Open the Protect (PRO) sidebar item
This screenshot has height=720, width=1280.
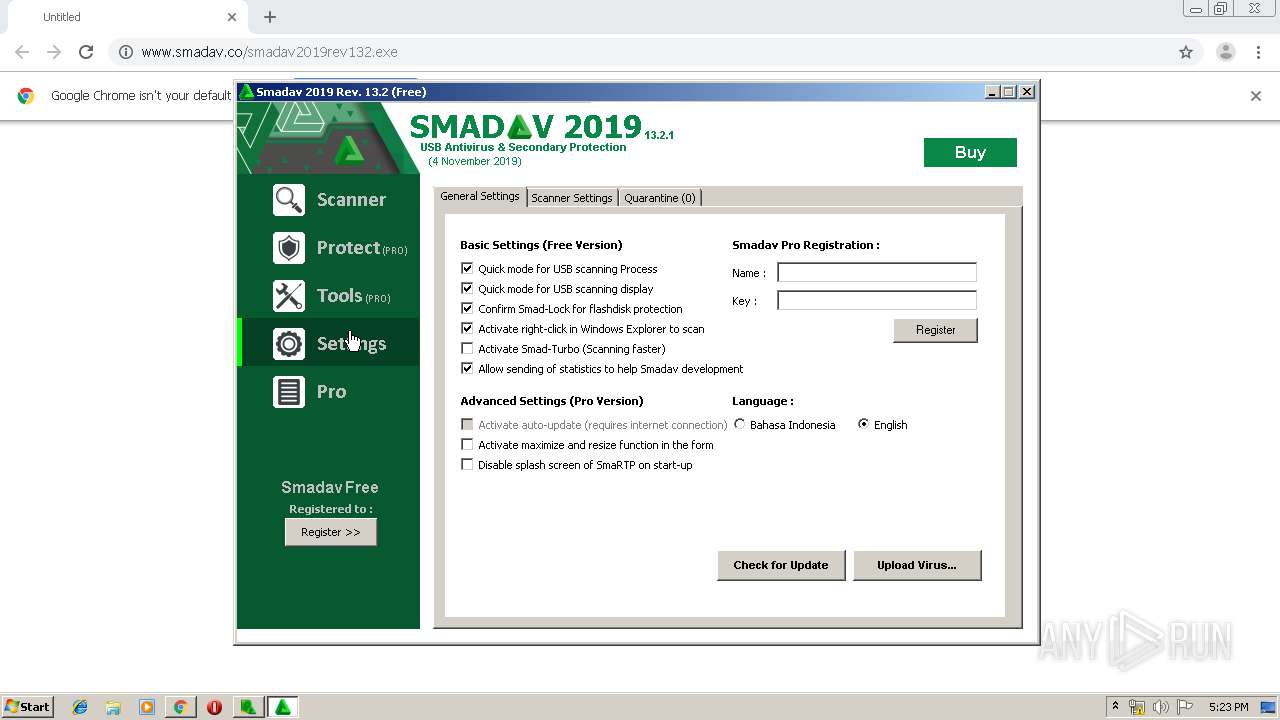pos(328,248)
